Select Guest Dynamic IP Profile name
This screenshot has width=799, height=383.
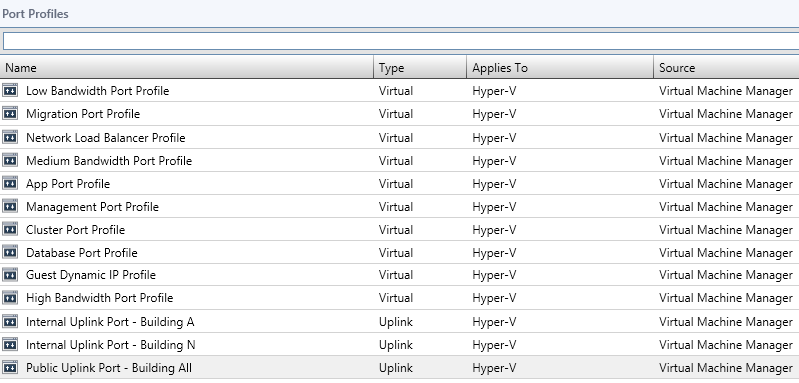[x=91, y=275]
